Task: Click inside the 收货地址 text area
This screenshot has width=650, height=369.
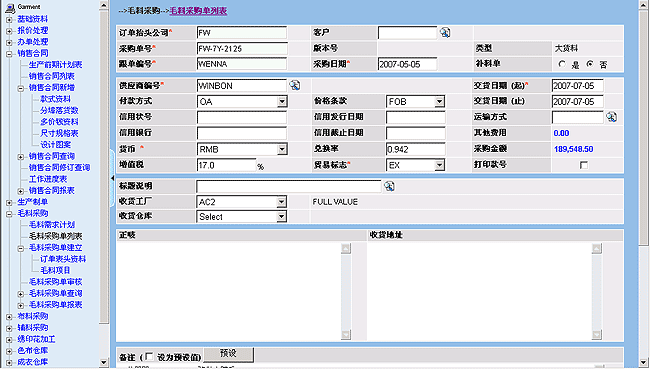Action: [x=479, y=291]
